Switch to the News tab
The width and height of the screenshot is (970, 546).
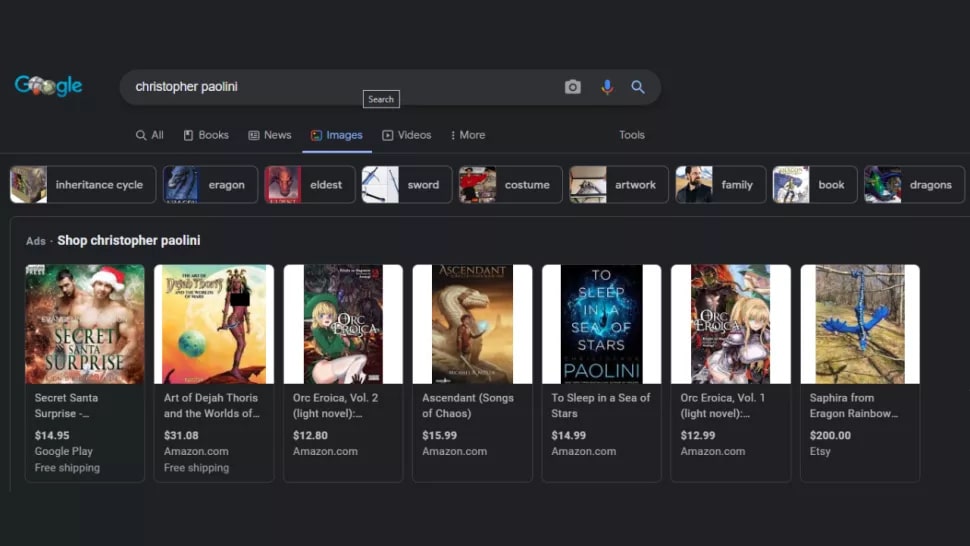pyautogui.click(x=270, y=135)
